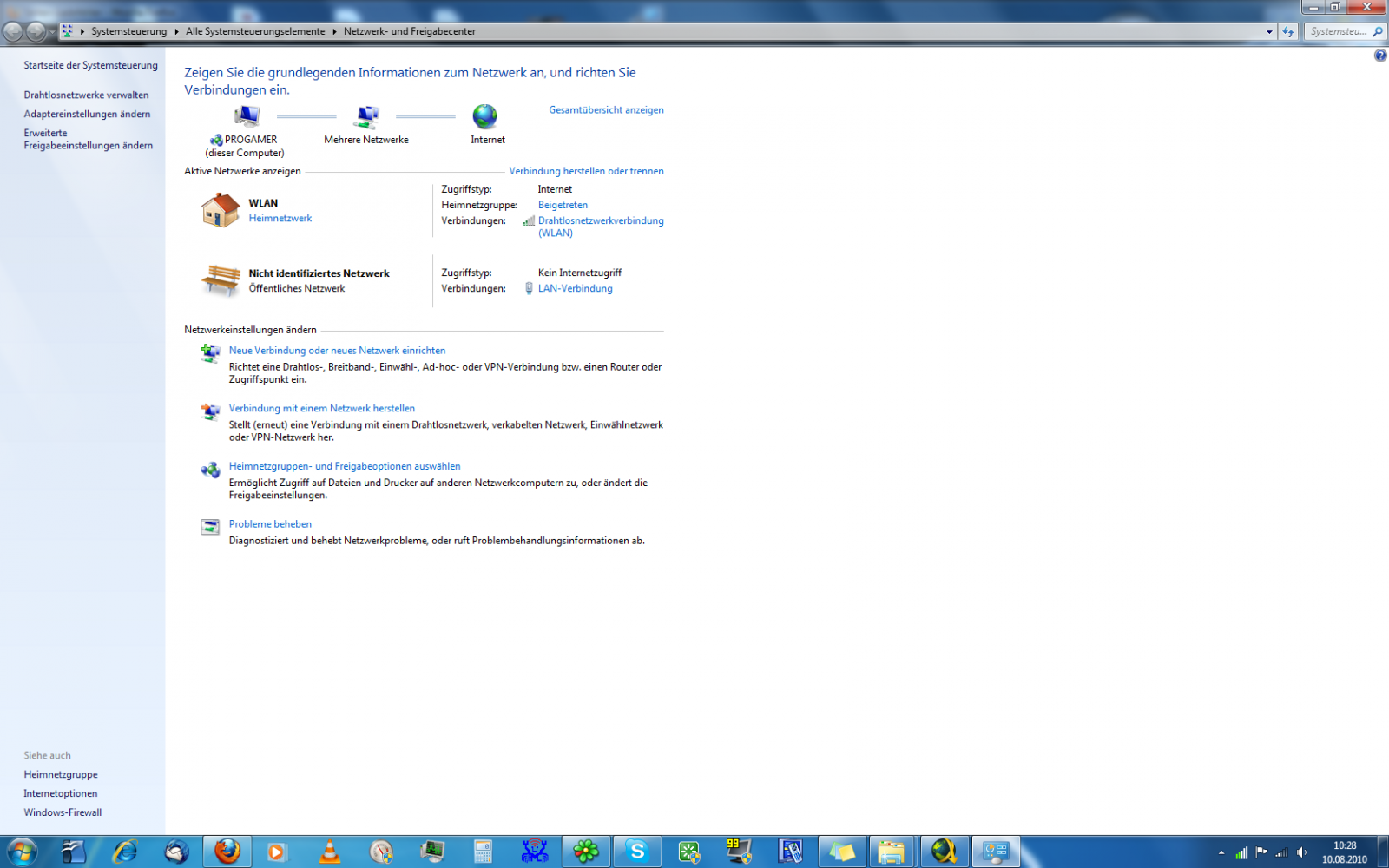Image resolution: width=1389 pixels, height=868 pixels.
Task: Open Skype from the taskbar
Action: pos(637,852)
